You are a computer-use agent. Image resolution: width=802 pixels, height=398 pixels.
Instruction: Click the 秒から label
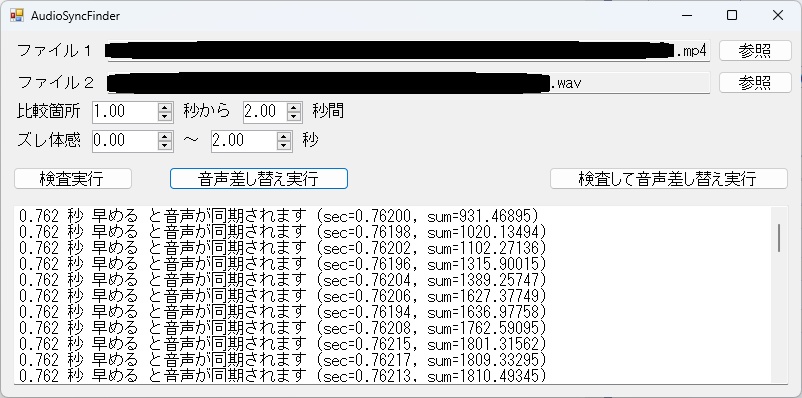(x=207, y=111)
